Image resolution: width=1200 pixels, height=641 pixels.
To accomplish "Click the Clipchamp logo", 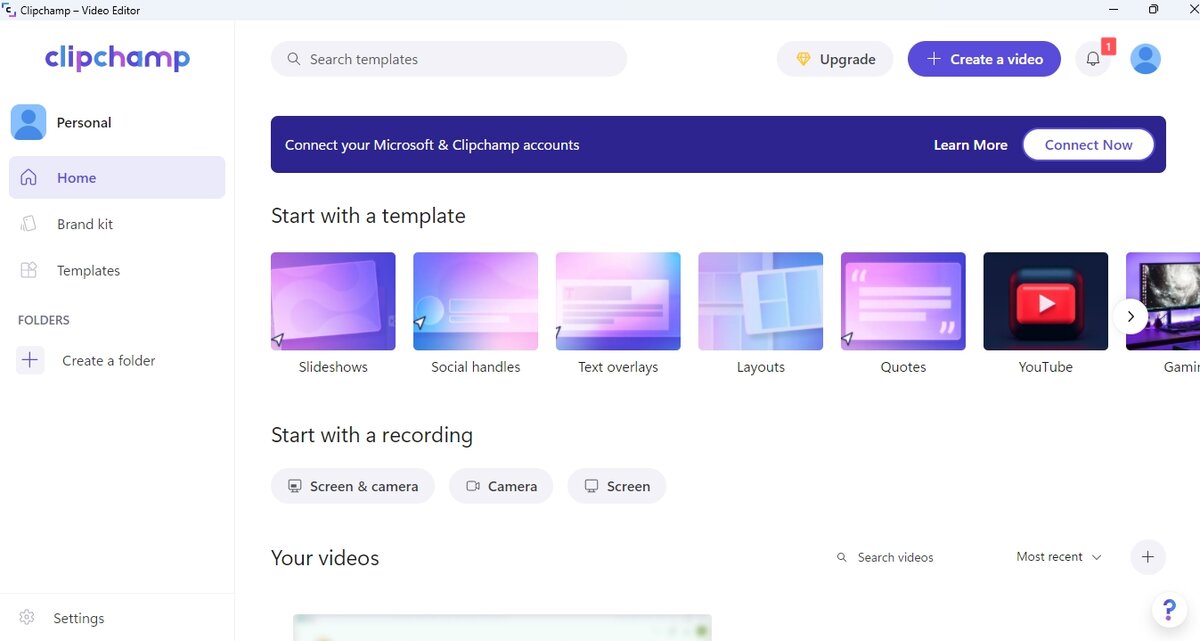I will pyautogui.click(x=117, y=58).
